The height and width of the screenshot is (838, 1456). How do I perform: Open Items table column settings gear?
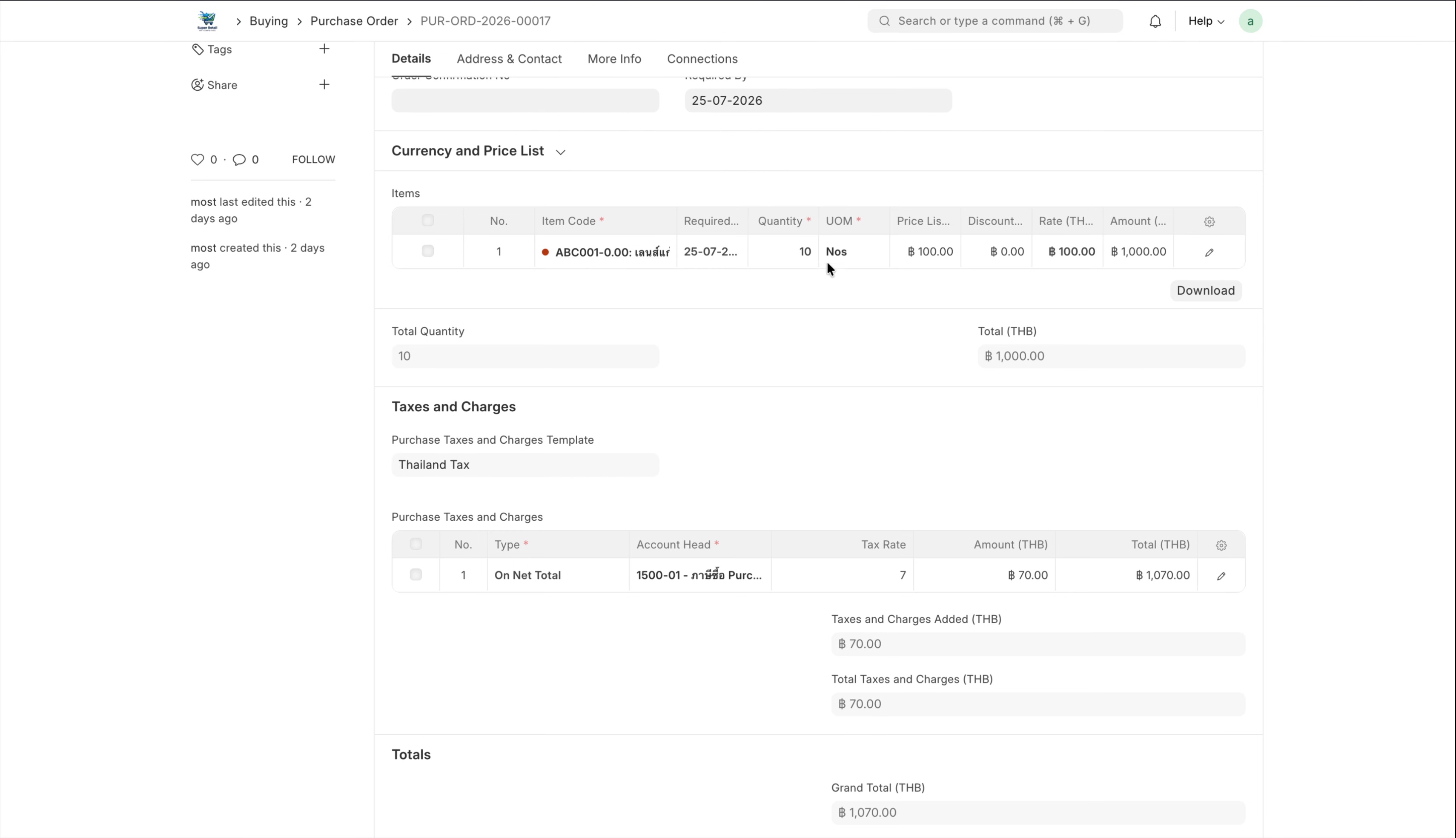tap(1209, 221)
